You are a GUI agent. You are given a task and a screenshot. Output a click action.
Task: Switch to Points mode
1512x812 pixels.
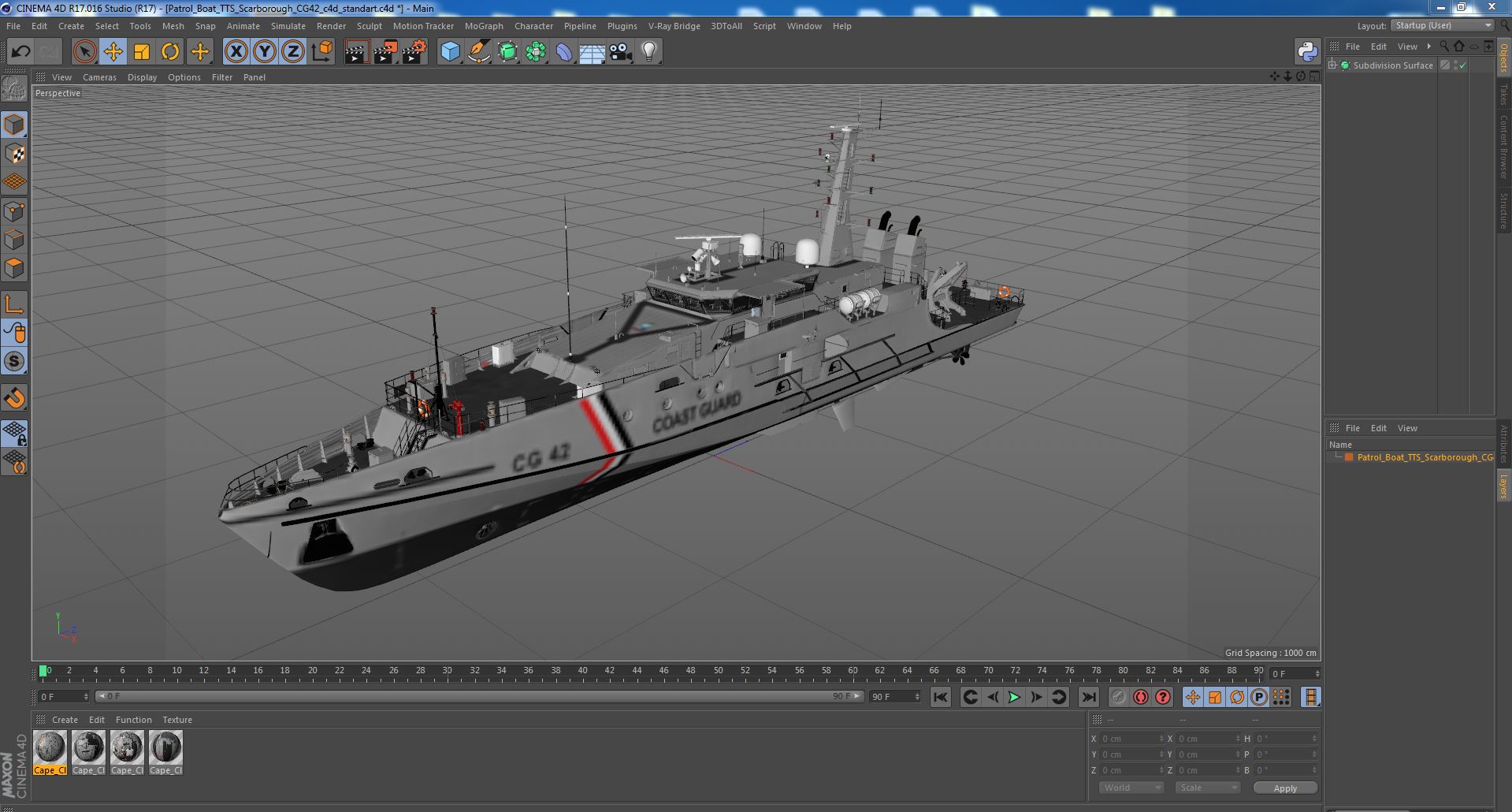[14, 211]
